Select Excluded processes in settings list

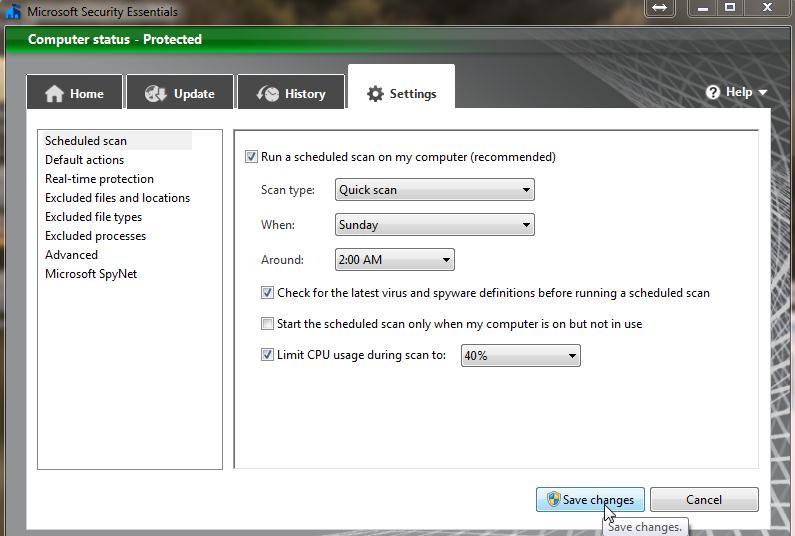95,236
